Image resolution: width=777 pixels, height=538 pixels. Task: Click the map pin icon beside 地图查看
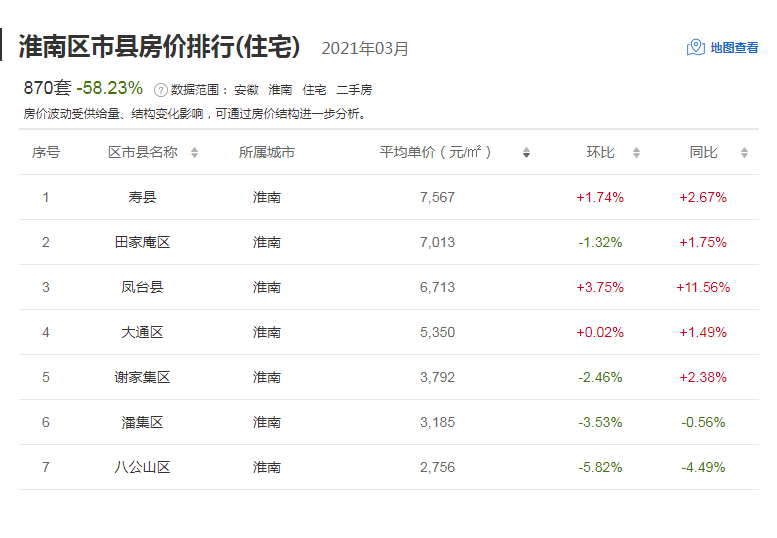tap(696, 48)
